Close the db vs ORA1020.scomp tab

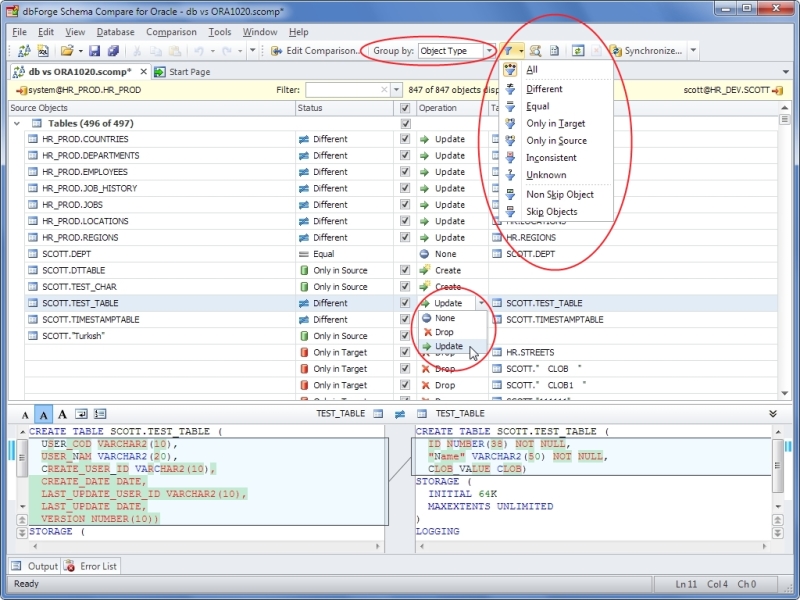(144, 72)
